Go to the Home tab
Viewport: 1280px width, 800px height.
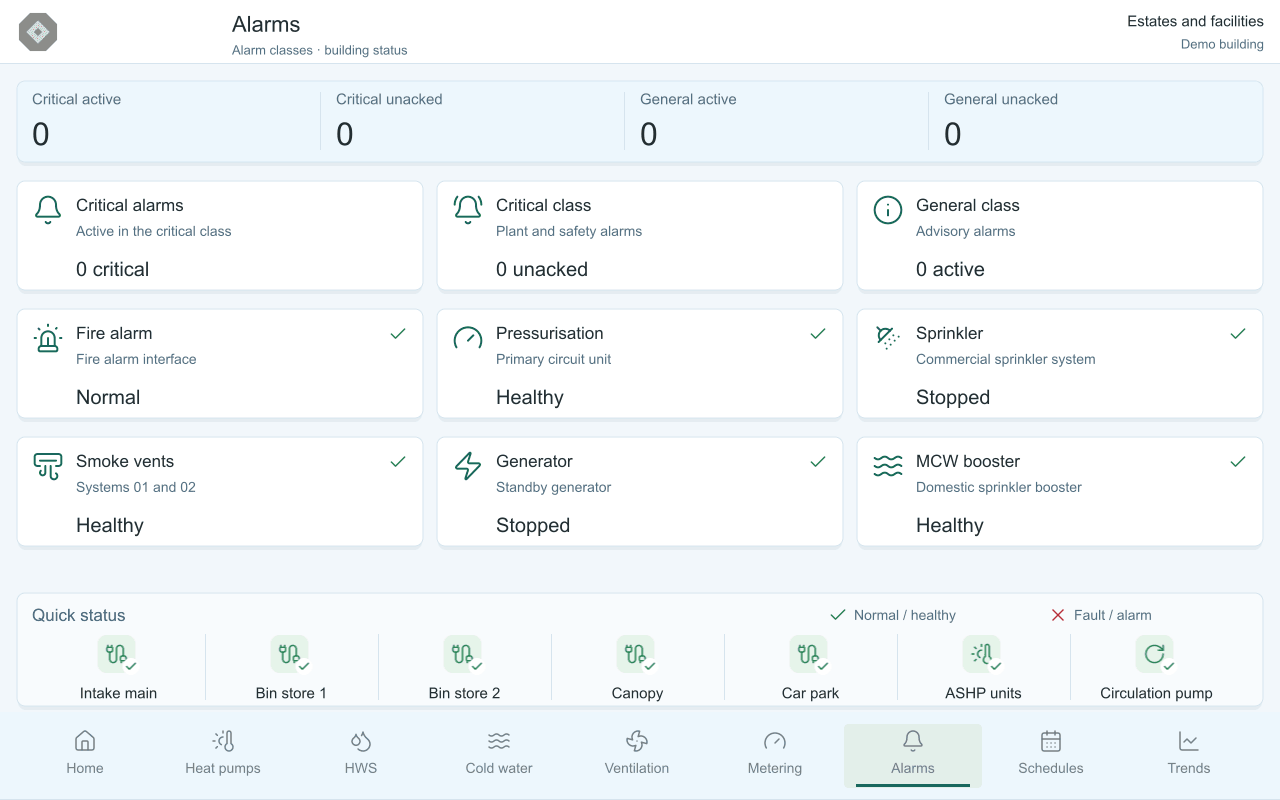(x=85, y=754)
